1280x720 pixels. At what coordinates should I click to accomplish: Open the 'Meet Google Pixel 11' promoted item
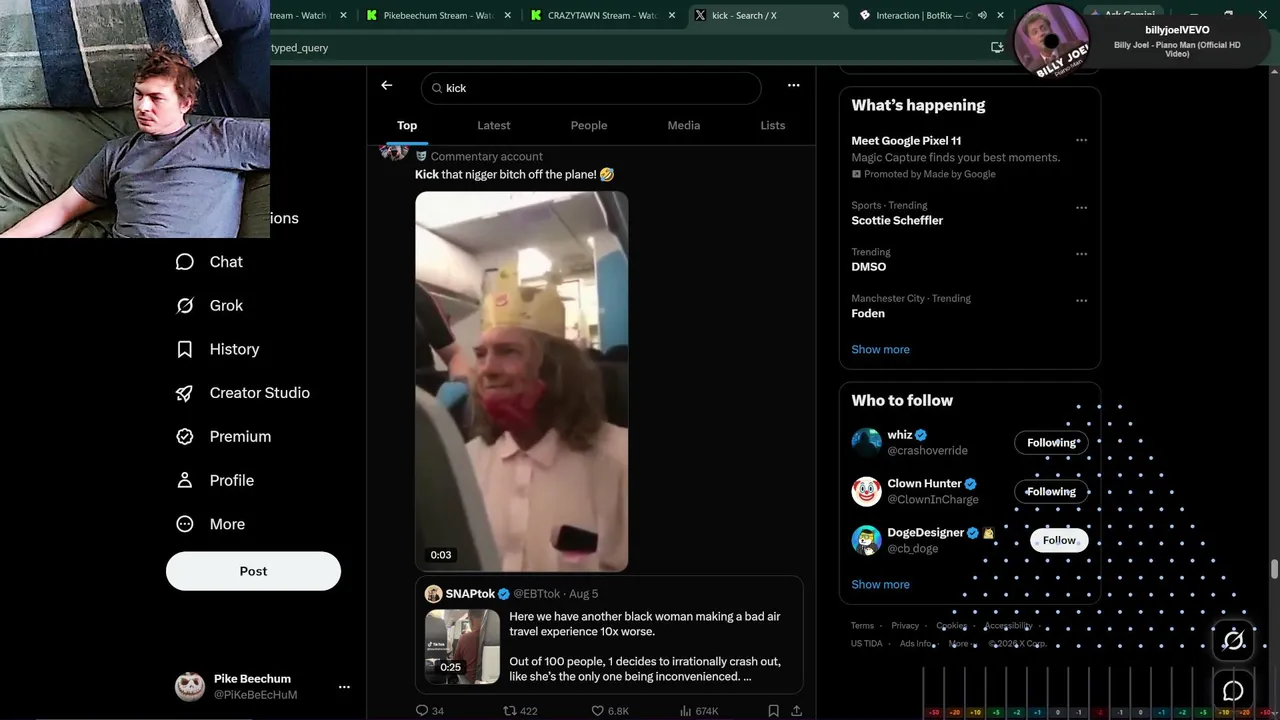[x=906, y=141]
